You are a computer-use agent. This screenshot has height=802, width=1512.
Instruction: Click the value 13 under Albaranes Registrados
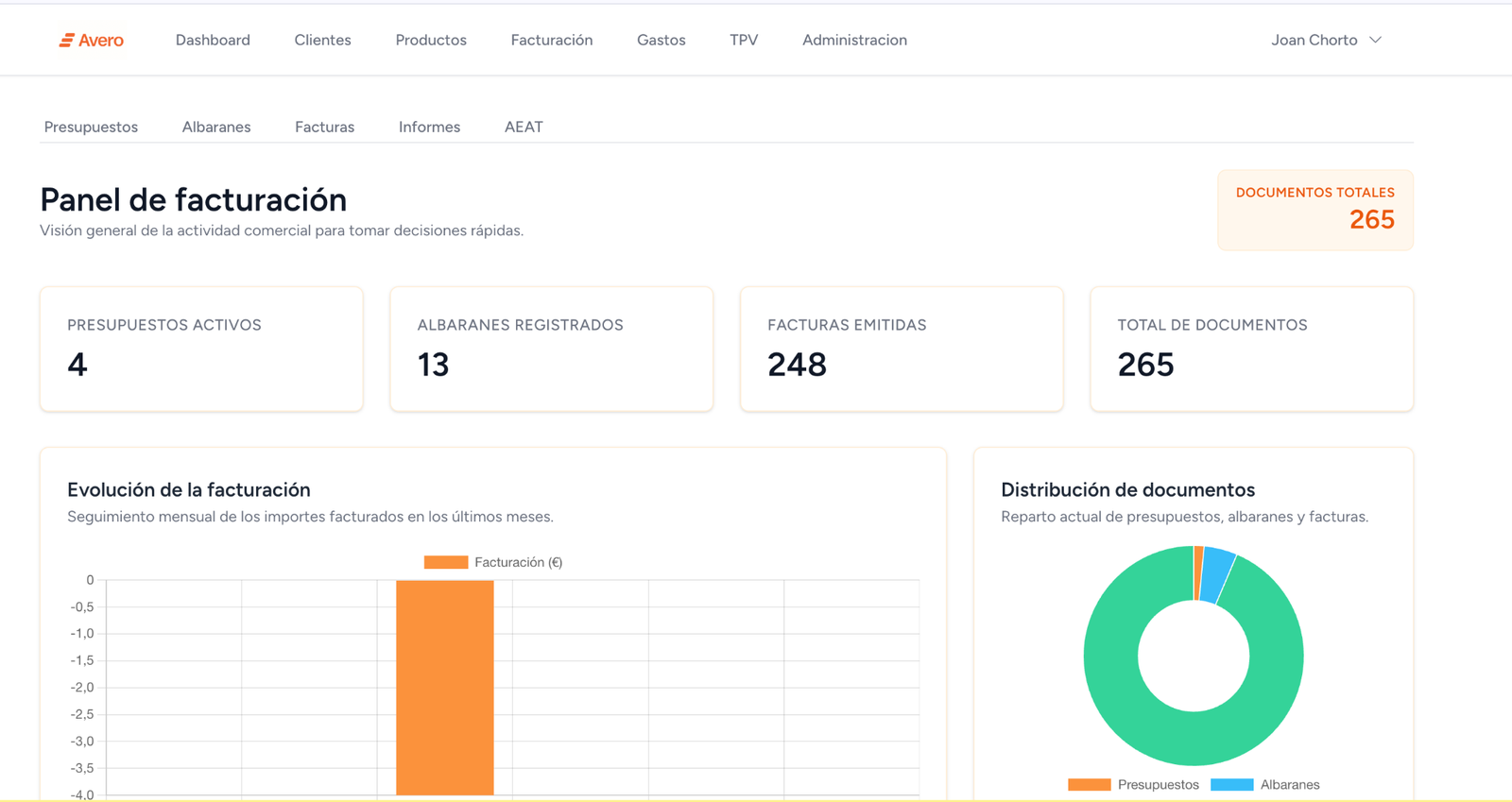434,365
